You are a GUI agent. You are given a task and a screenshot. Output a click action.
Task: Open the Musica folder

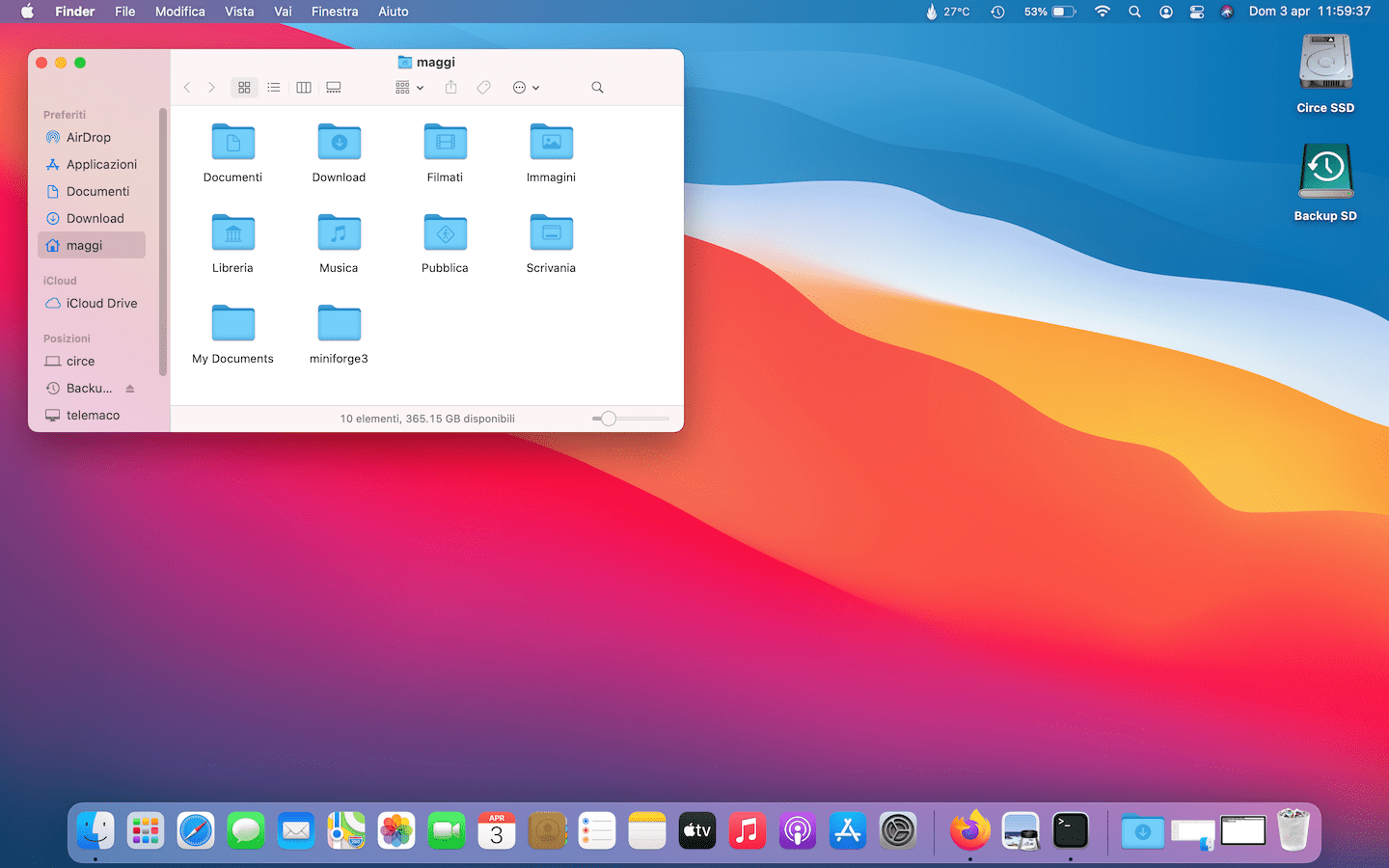pos(339,233)
